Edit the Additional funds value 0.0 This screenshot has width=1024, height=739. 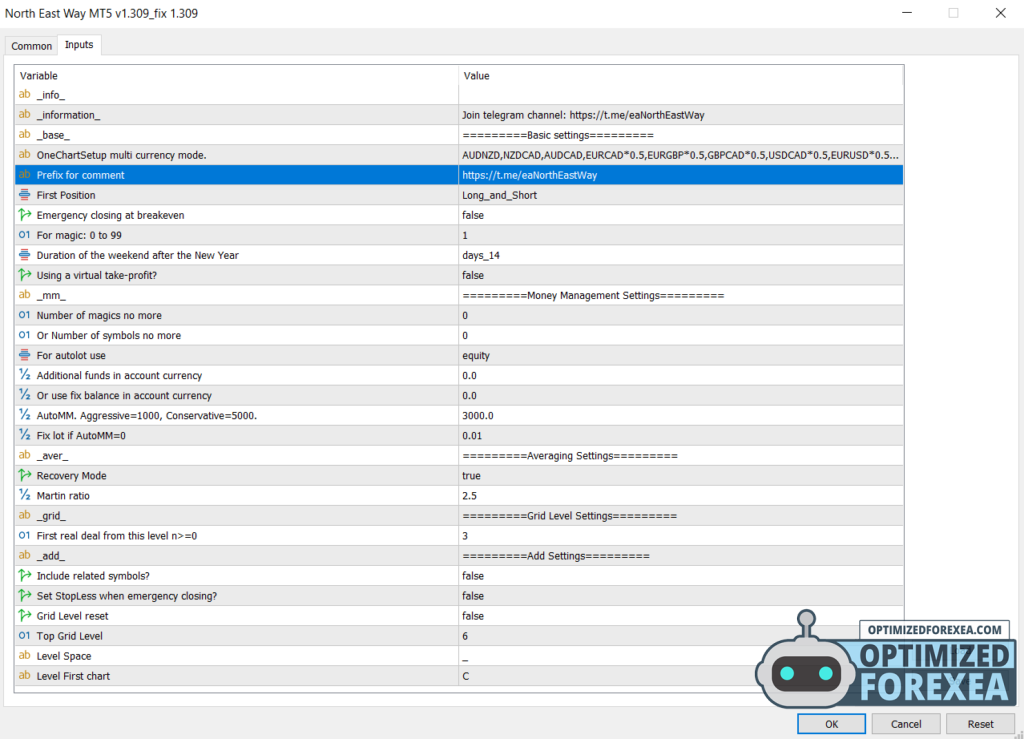point(681,375)
